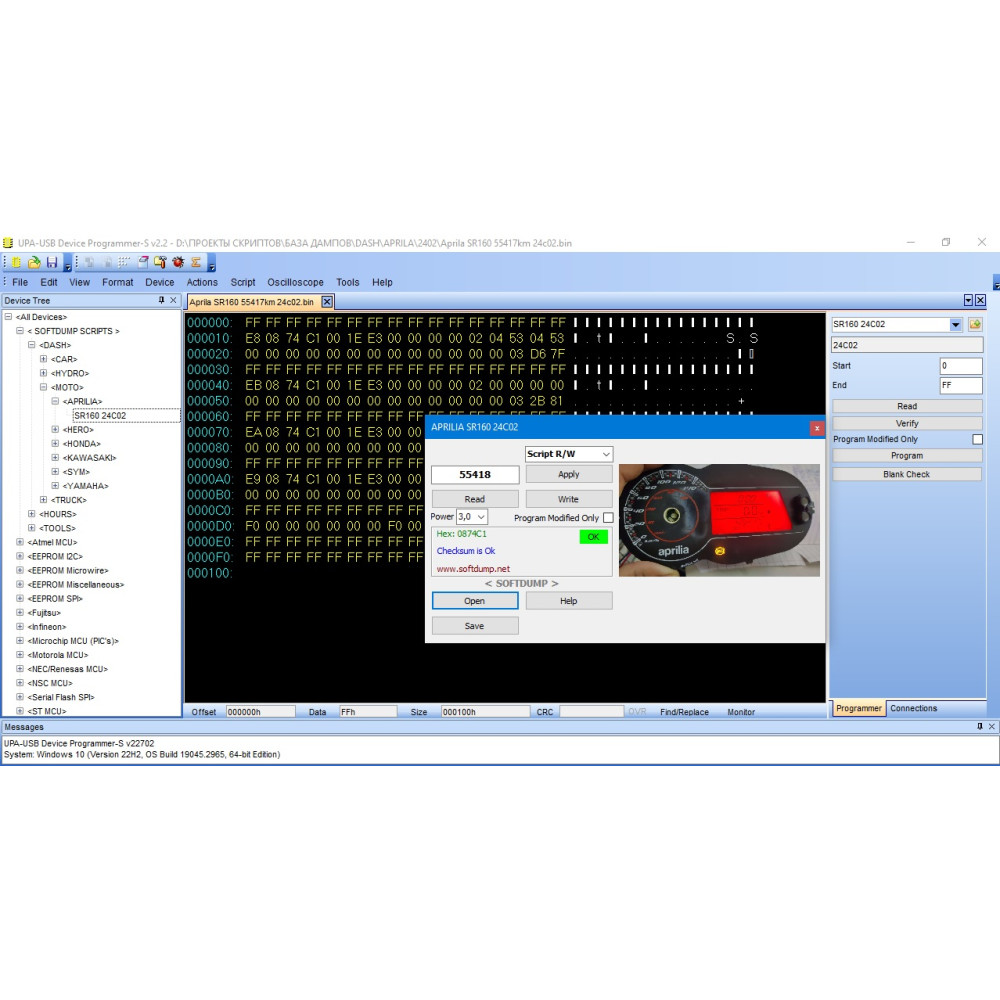Expand the Atmel MCU node
Viewport: 1000px width, 1000px height.
(20, 542)
